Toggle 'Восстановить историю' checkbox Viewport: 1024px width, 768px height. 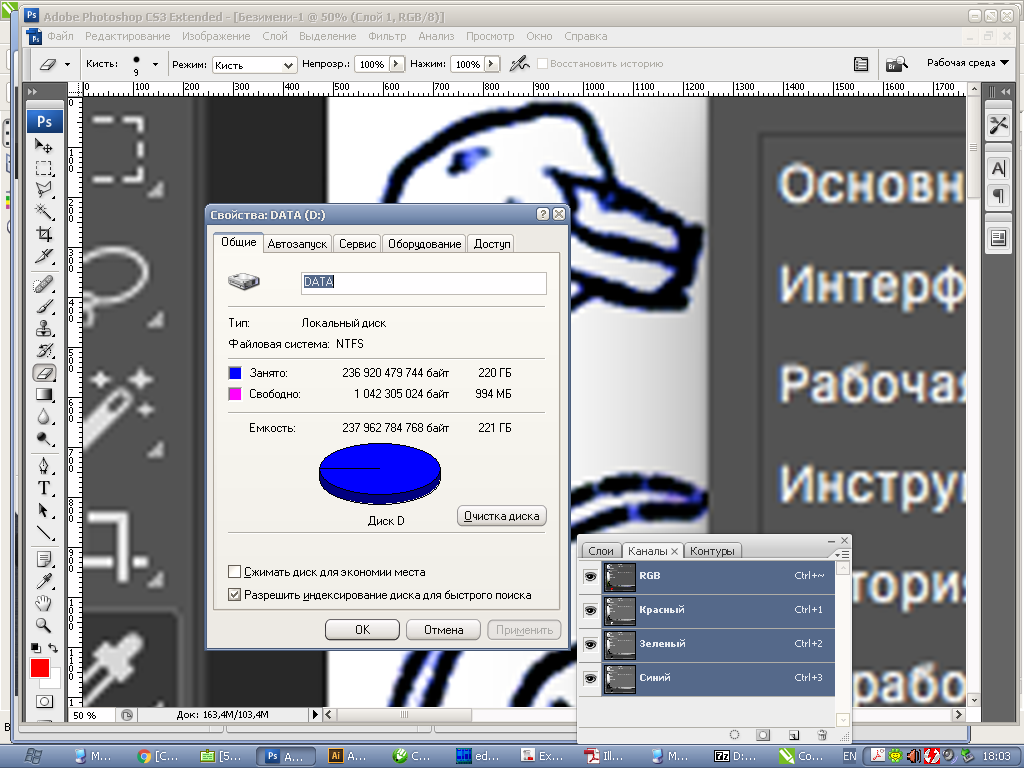coord(542,63)
